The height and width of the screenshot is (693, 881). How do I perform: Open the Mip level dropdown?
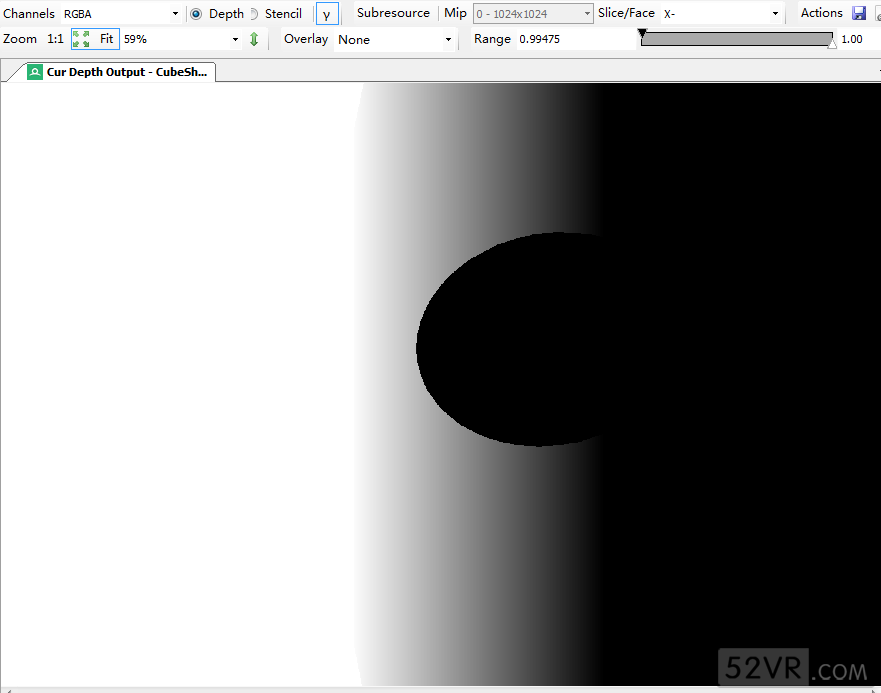coord(533,14)
